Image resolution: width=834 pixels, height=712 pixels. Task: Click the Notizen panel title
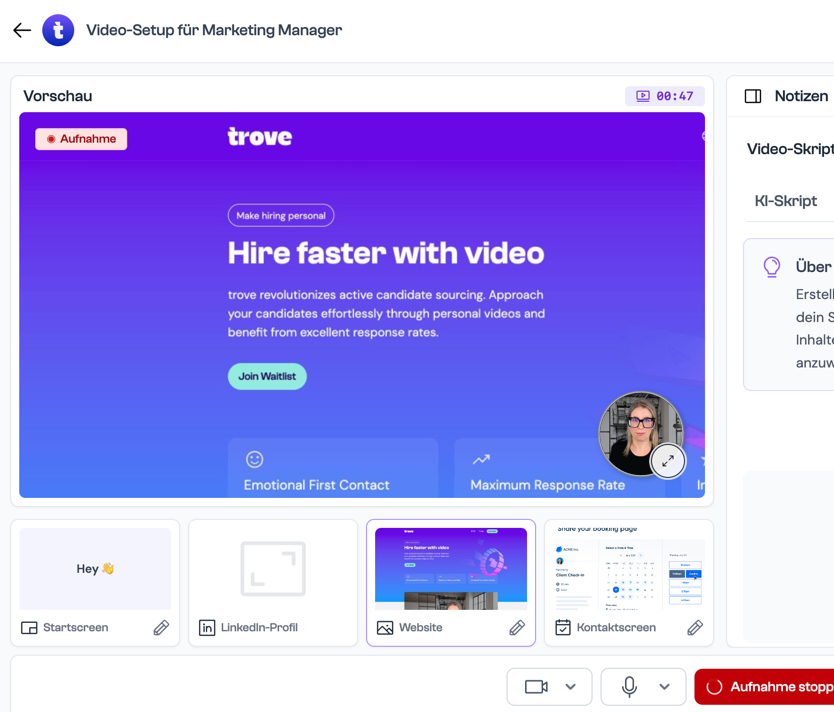point(801,96)
